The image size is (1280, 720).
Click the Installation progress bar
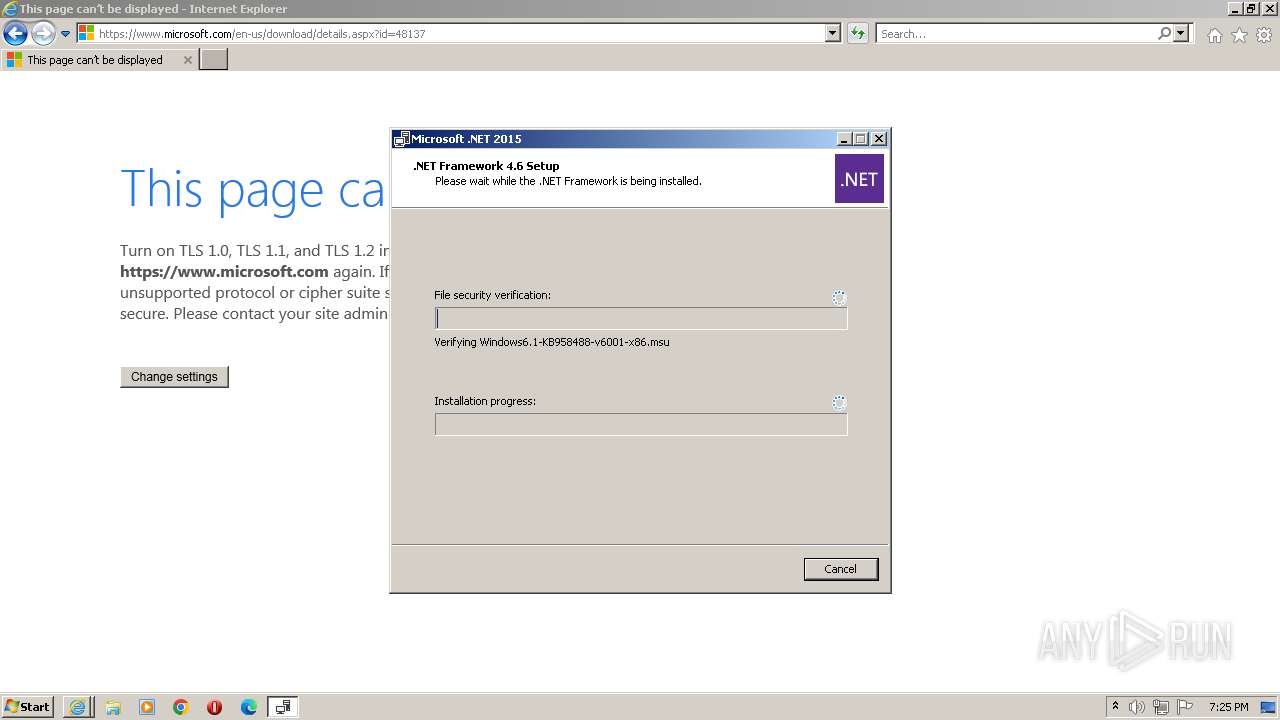click(x=641, y=424)
